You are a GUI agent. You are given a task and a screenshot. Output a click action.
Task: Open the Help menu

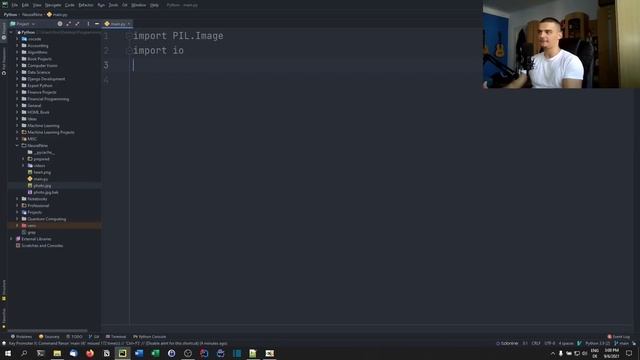click(x=154, y=5)
